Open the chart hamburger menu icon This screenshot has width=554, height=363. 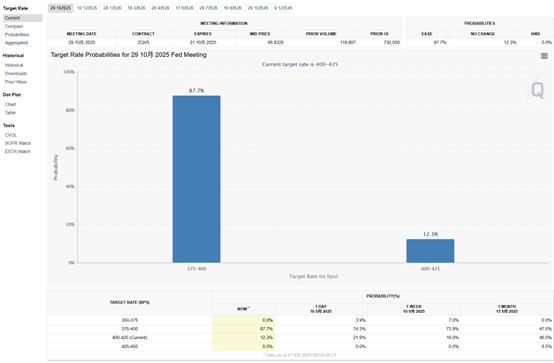[x=544, y=56]
